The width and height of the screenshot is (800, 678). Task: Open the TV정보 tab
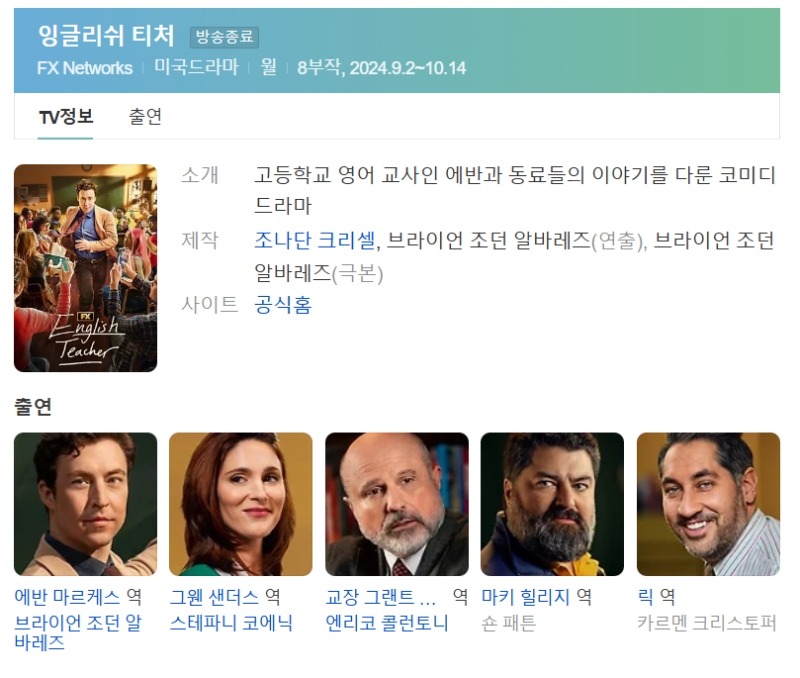[66, 117]
